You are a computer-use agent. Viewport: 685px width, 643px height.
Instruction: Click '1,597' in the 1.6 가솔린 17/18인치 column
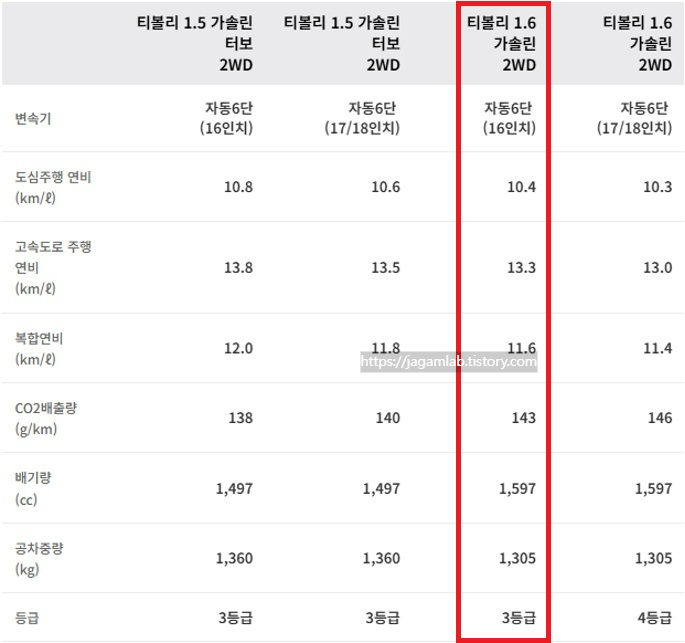(654, 488)
